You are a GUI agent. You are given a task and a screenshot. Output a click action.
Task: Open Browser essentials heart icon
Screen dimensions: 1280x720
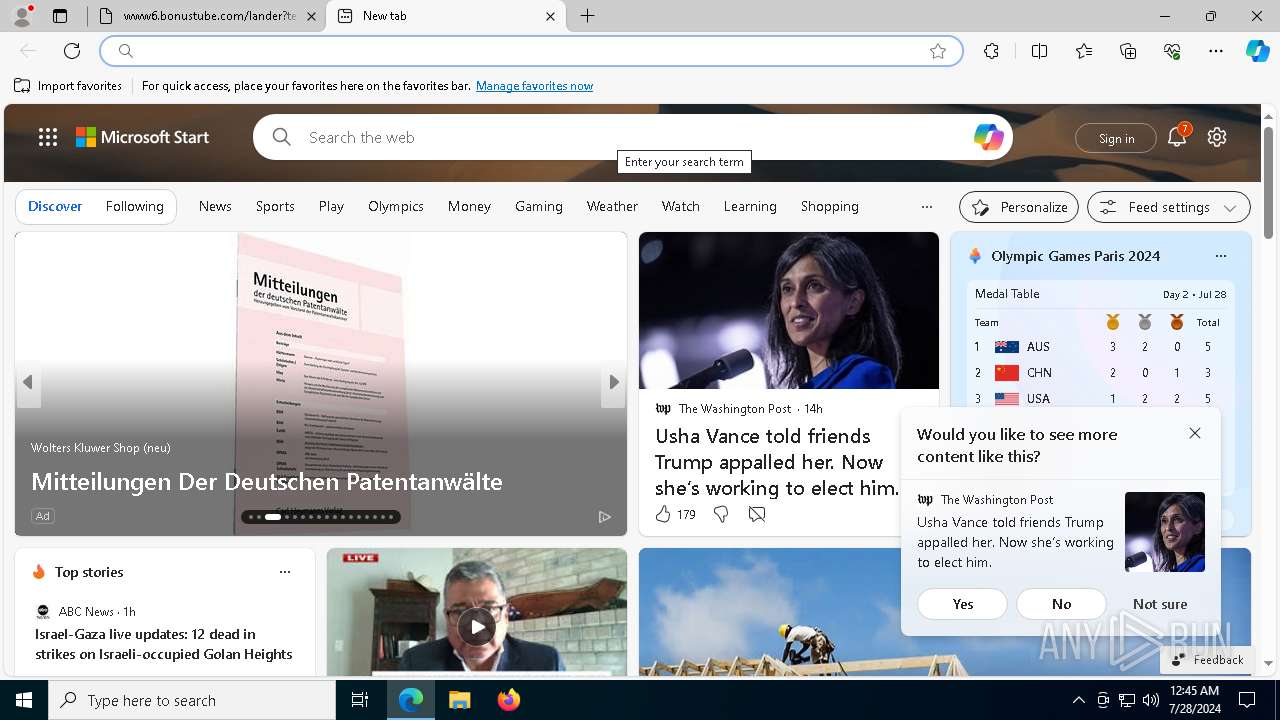click(1172, 51)
